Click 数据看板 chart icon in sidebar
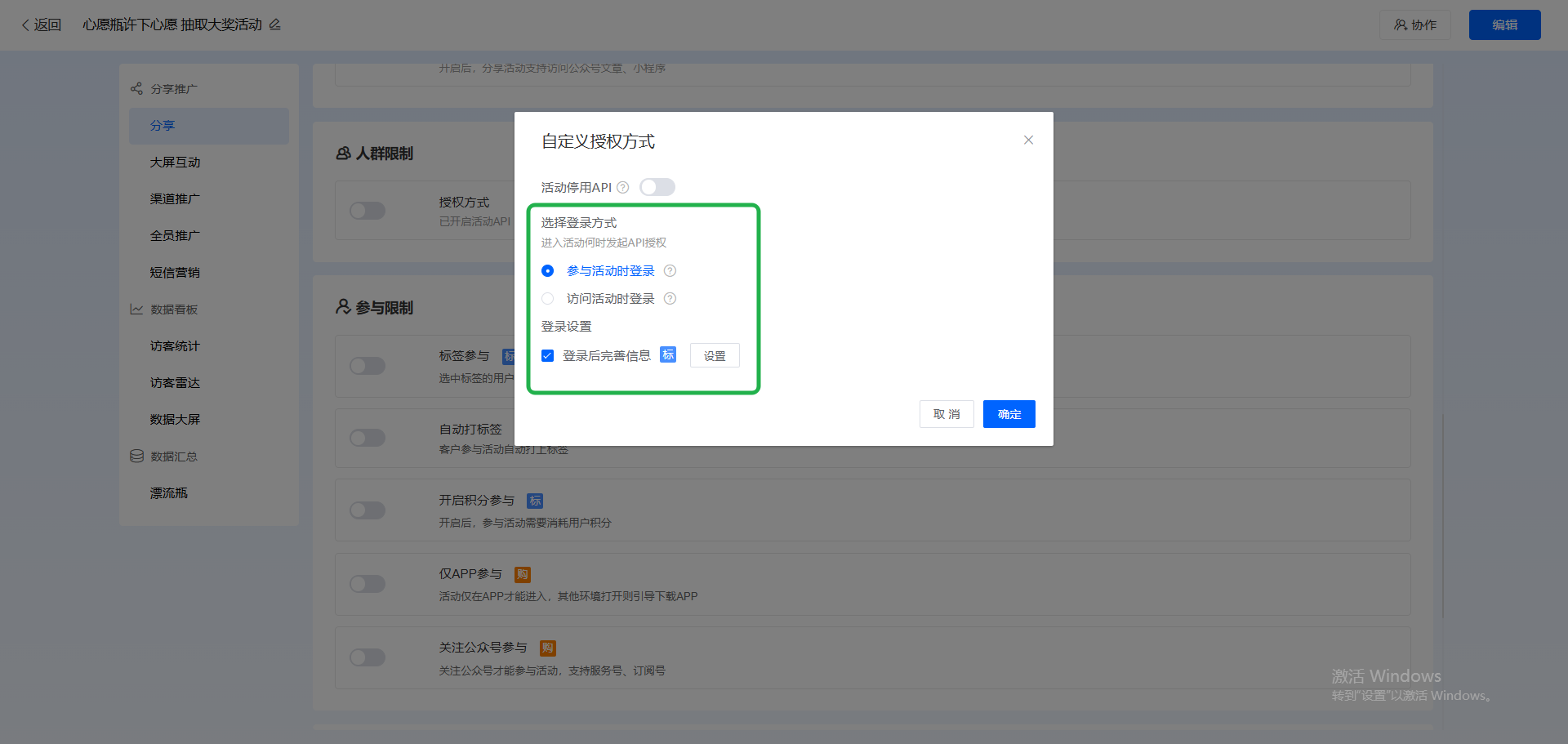The image size is (1568, 744). [136, 310]
